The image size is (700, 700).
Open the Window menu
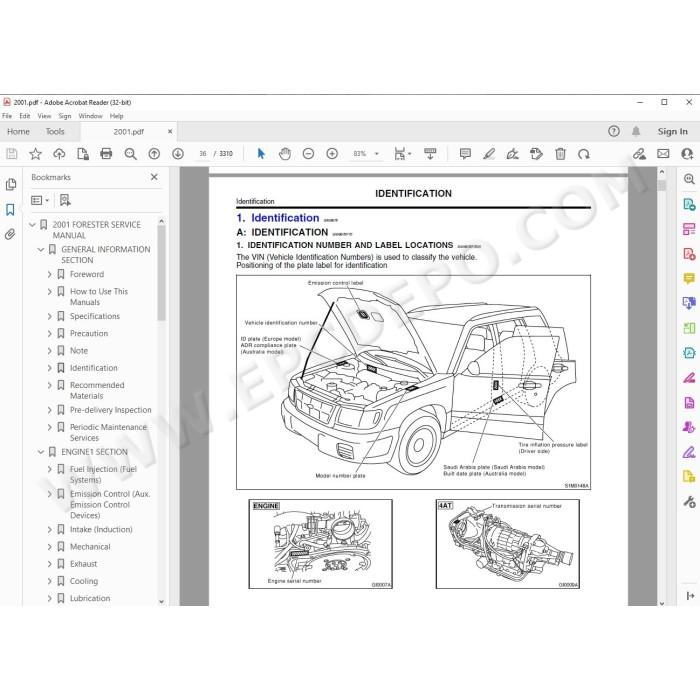tap(91, 116)
